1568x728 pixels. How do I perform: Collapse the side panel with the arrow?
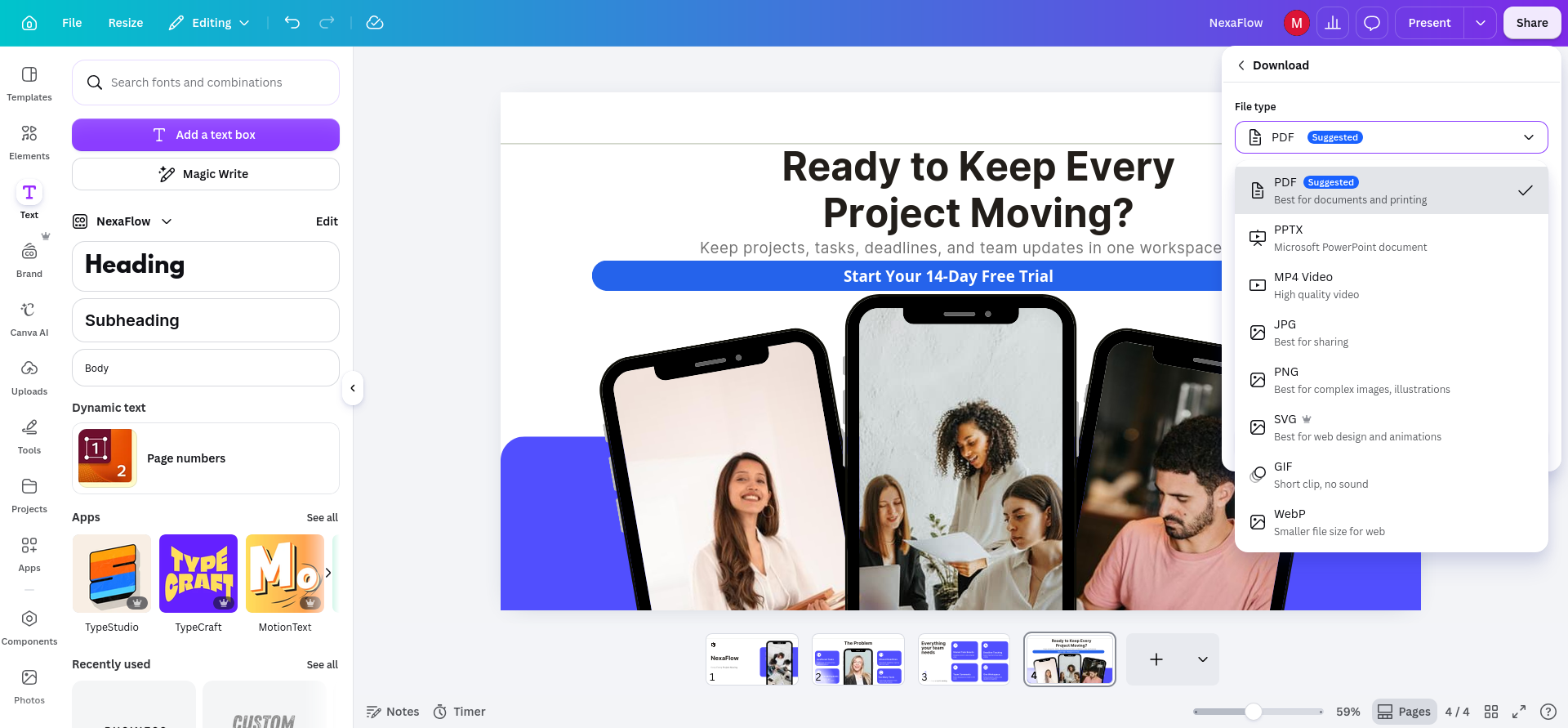pos(353,388)
